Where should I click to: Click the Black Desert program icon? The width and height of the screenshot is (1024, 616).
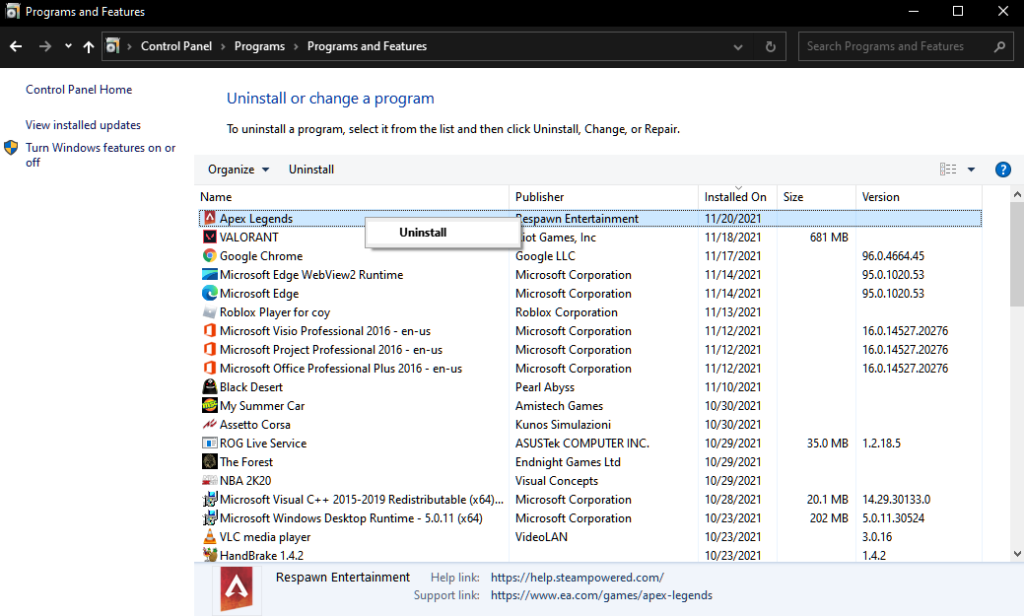click(210, 387)
